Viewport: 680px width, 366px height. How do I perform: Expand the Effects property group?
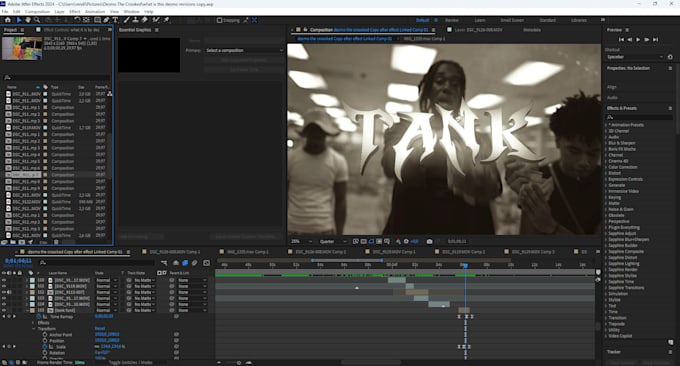33,323
